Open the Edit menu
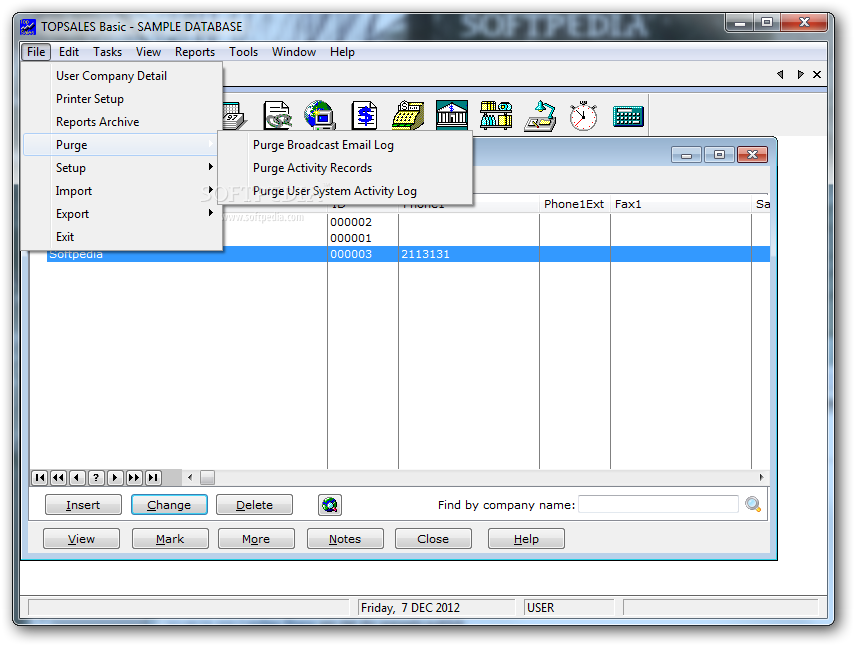The image size is (855, 646). (69, 52)
